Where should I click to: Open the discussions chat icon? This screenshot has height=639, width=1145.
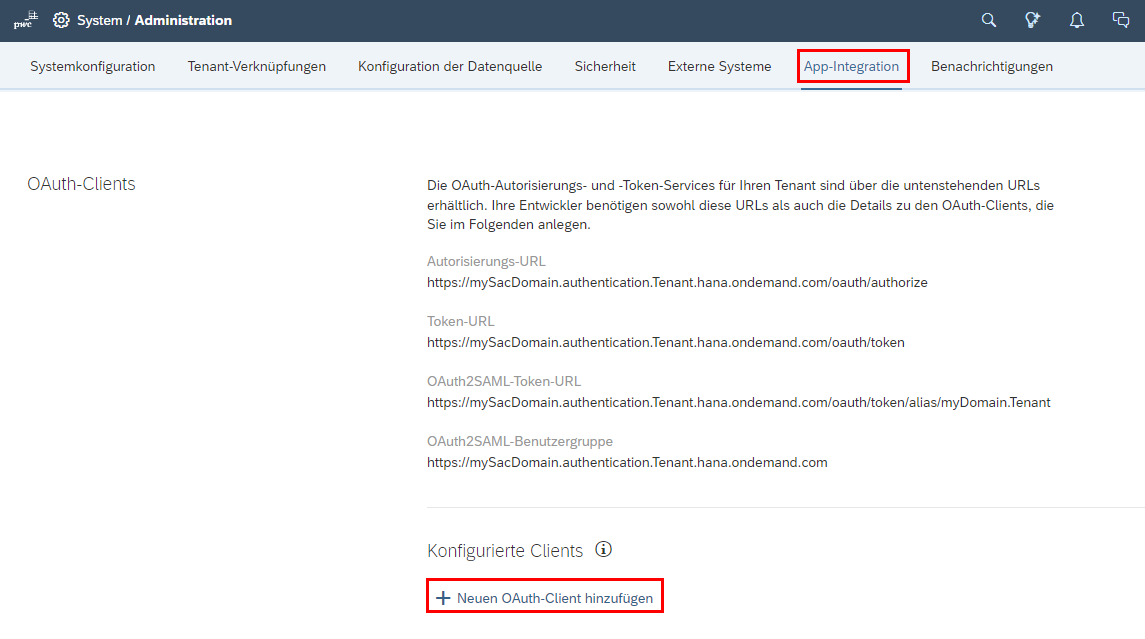tap(1121, 20)
